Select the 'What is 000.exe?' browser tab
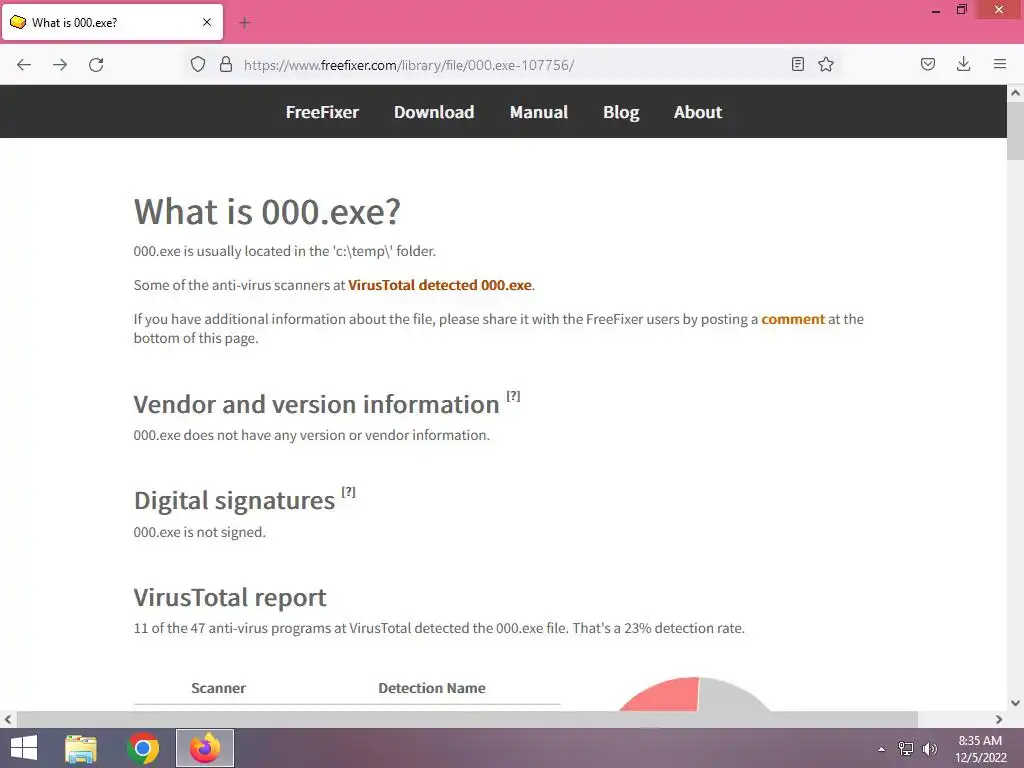This screenshot has height=768, width=1024. click(x=112, y=22)
